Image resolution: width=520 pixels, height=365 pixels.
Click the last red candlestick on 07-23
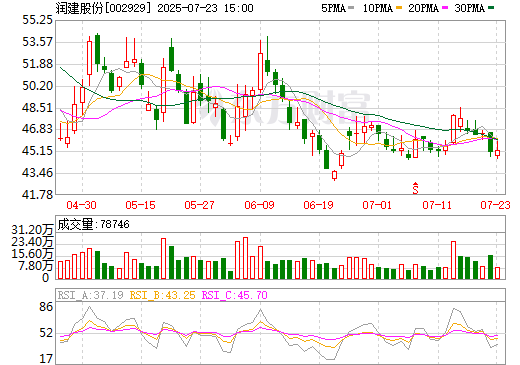497,153
